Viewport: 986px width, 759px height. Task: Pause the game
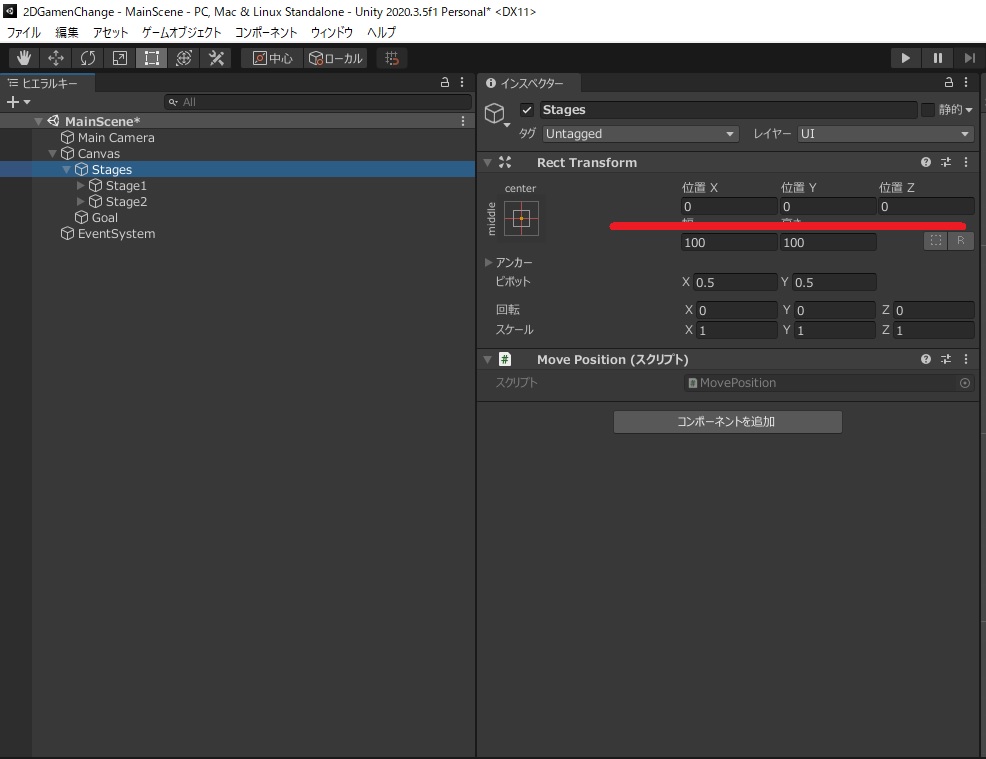tap(938, 58)
